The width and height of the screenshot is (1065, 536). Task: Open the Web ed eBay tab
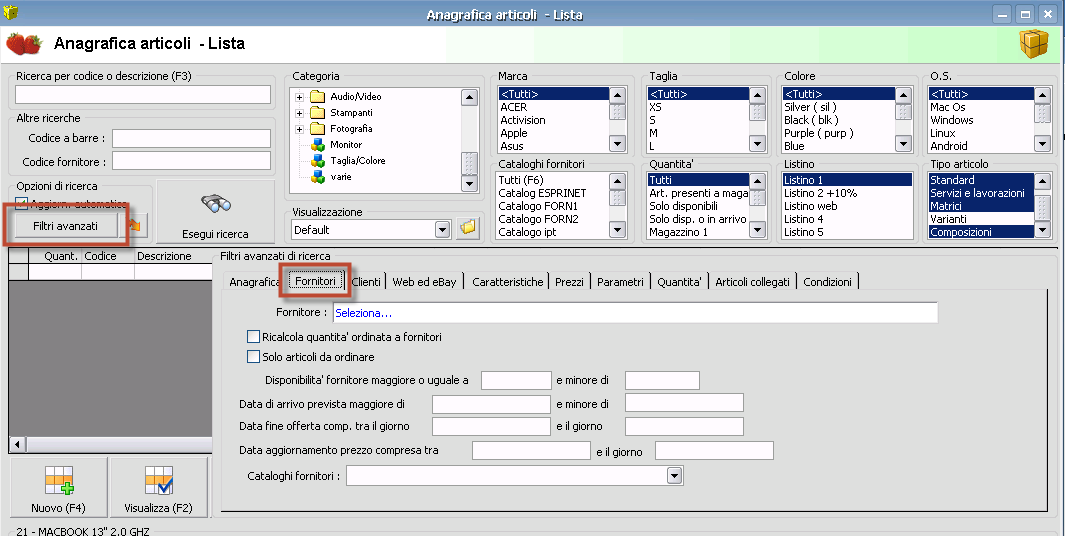click(425, 281)
